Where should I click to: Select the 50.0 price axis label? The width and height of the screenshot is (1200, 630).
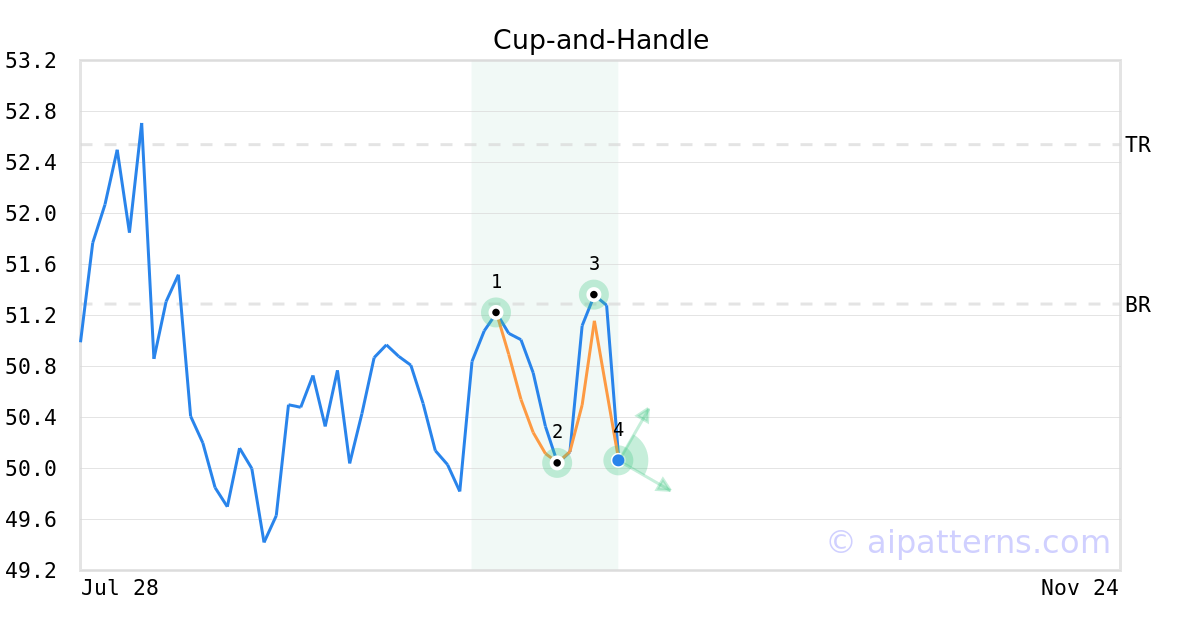(31, 469)
